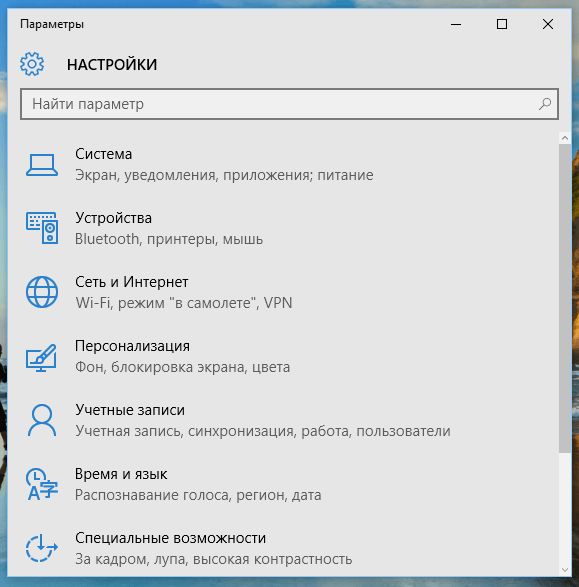This screenshot has height=587, width=579.
Task: Select the Учетные записи title
Action: (x=130, y=410)
